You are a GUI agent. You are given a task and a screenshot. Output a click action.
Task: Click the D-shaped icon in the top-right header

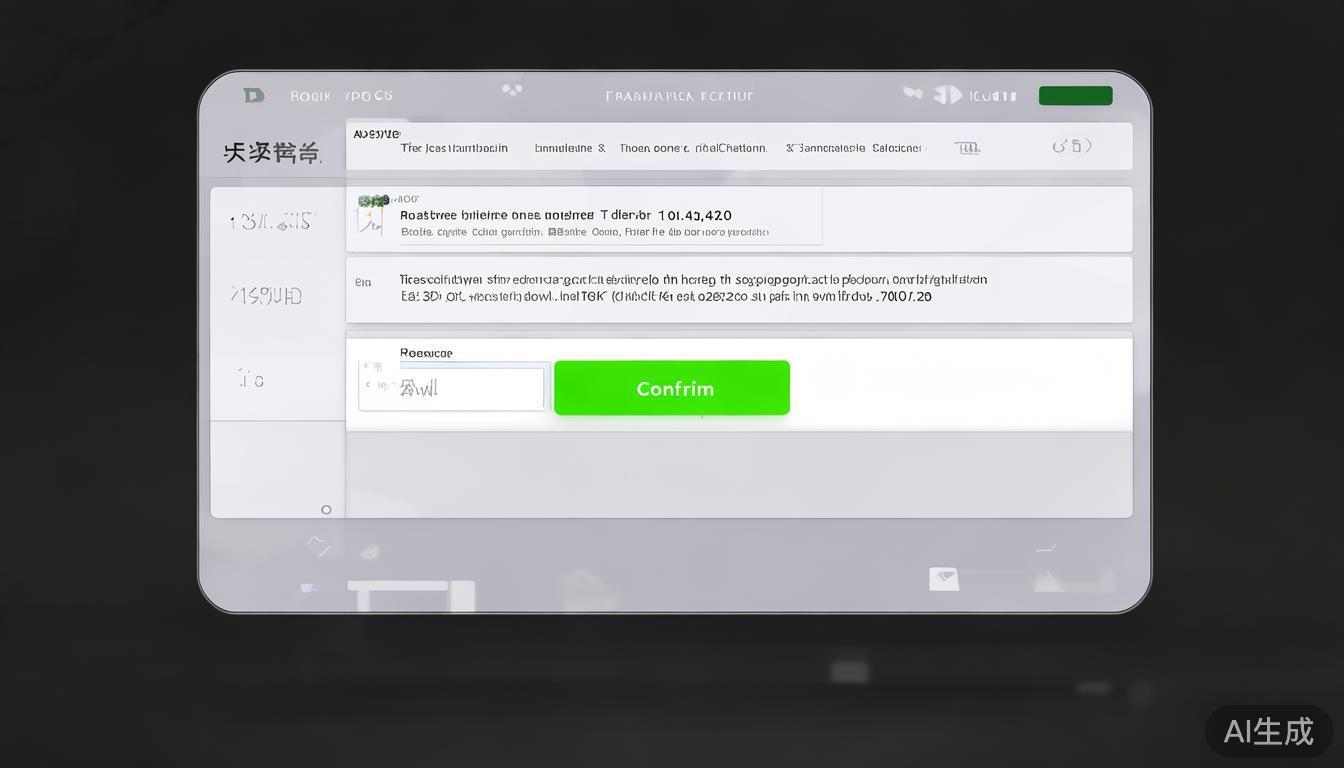(x=948, y=95)
